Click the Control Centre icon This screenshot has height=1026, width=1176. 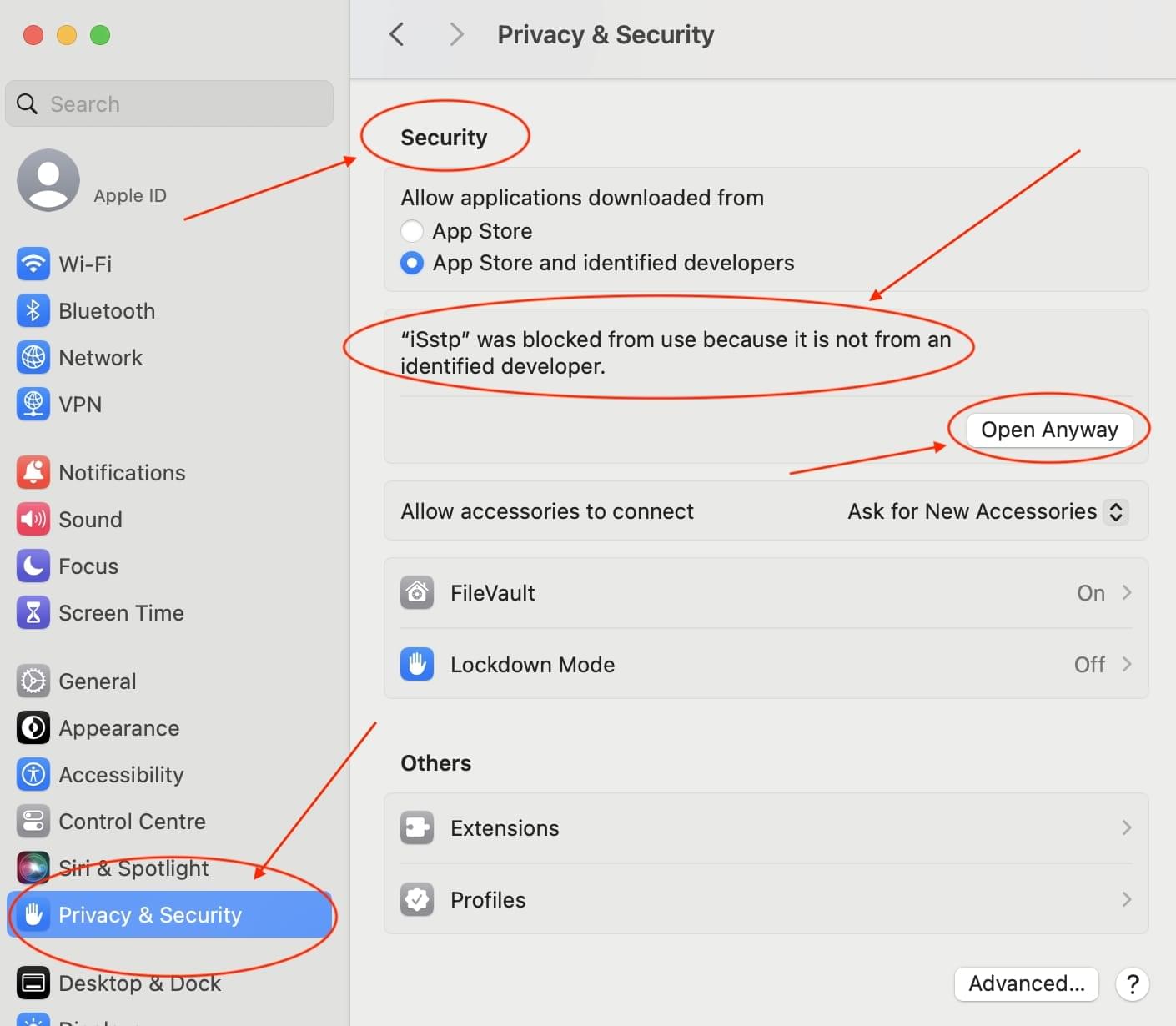(x=33, y=822)
